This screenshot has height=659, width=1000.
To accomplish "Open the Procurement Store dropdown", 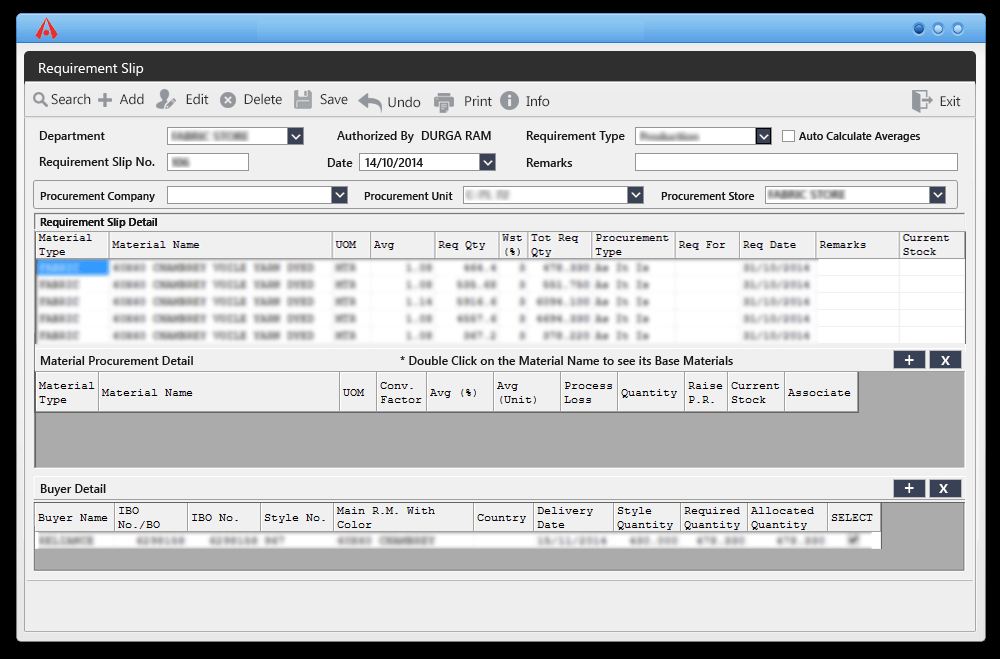I will point(938,195).
